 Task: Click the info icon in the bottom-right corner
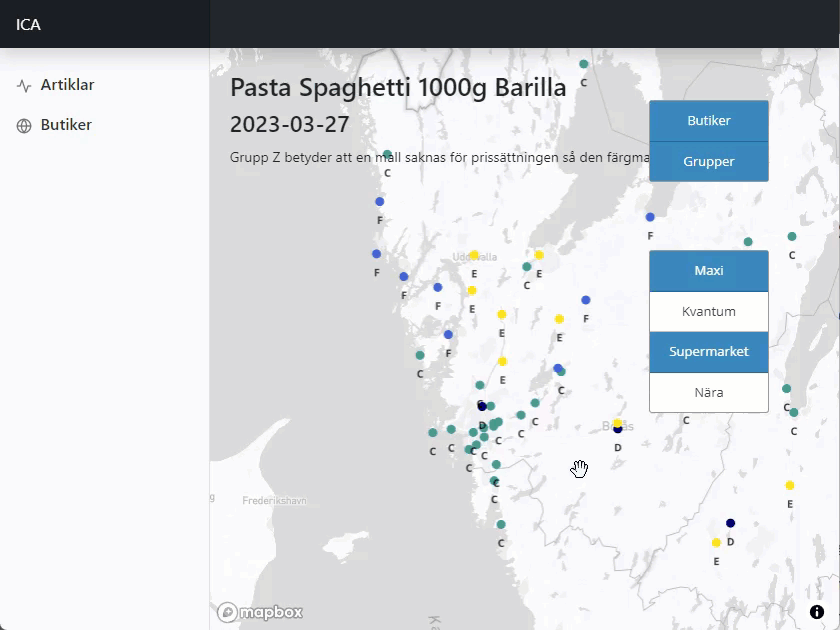816,611
